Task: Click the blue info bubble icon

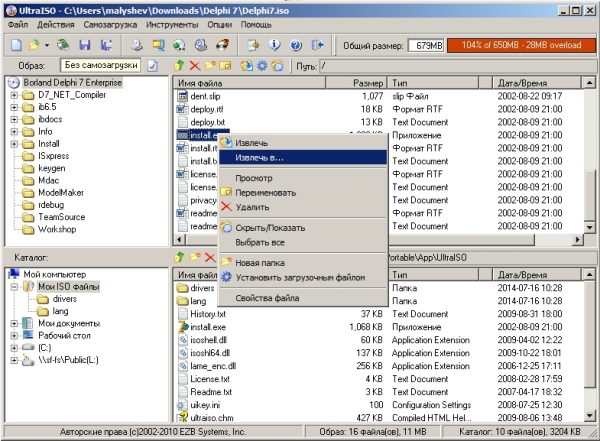Action: (x=274, y=45)
